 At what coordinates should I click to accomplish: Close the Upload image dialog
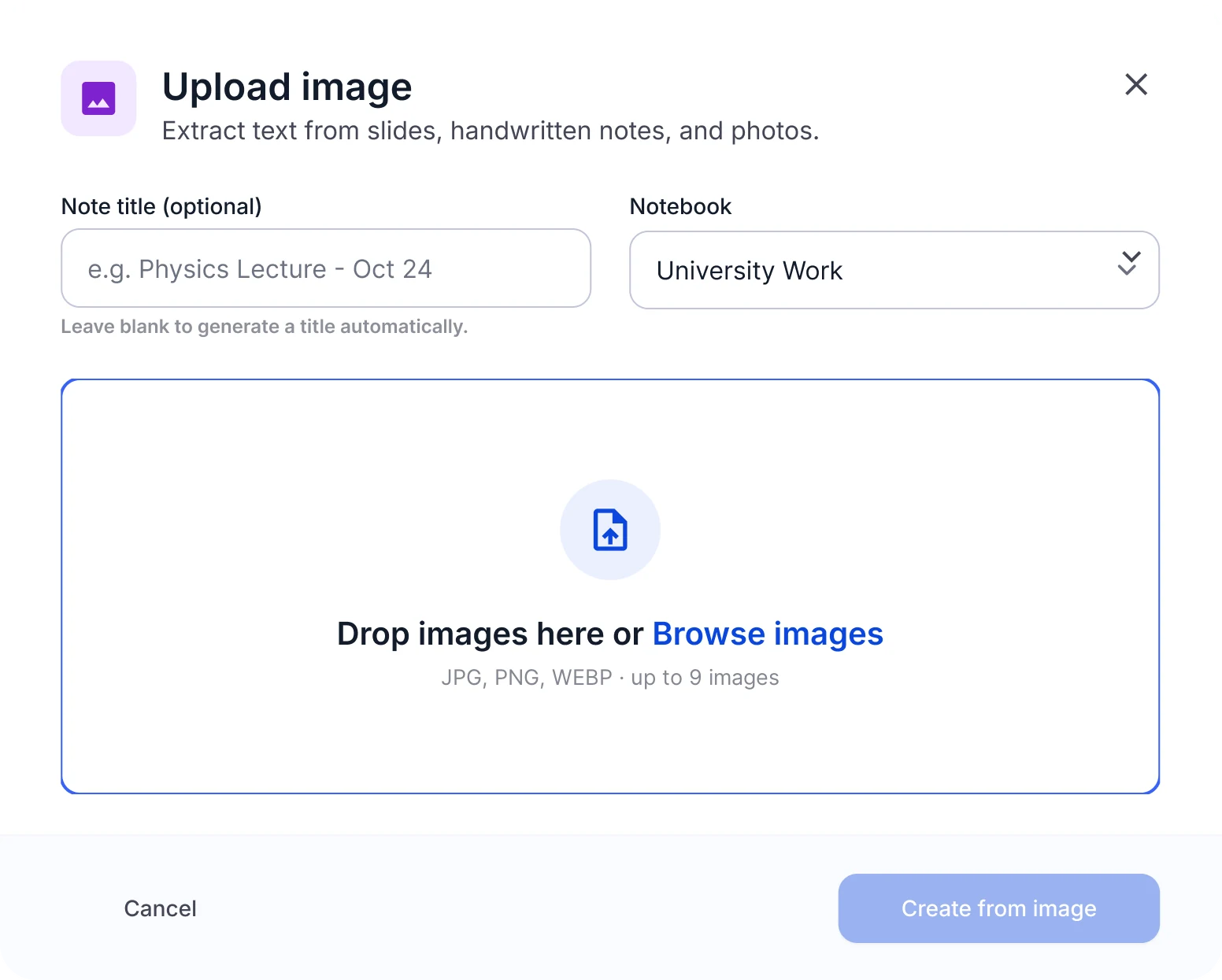pyautogui.click(x=1135, y=84)
